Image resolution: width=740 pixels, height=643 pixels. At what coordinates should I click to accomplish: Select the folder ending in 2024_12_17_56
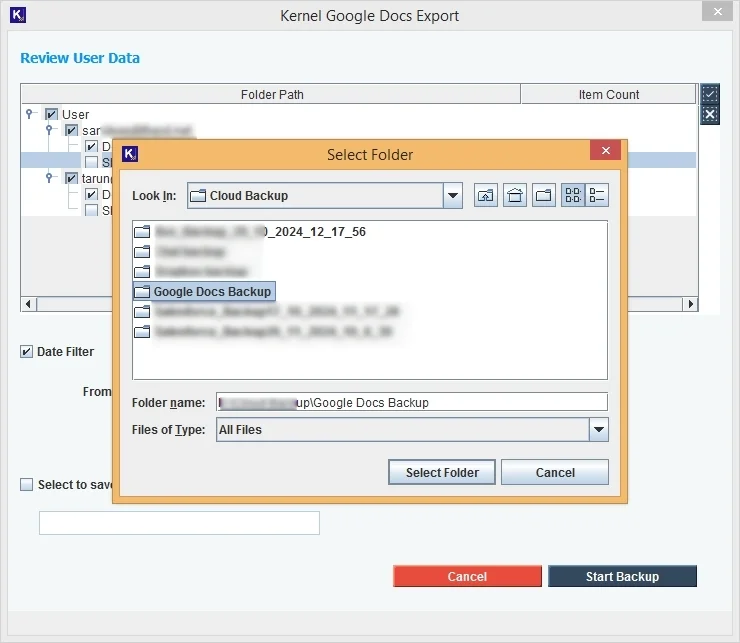[x=258, y=232]
